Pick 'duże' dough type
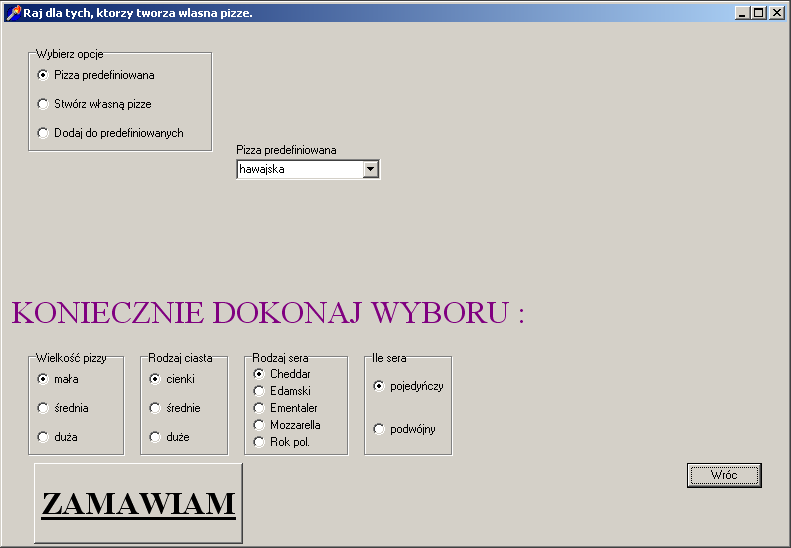The width and height of the screenshot is (791, 548). 155,437
